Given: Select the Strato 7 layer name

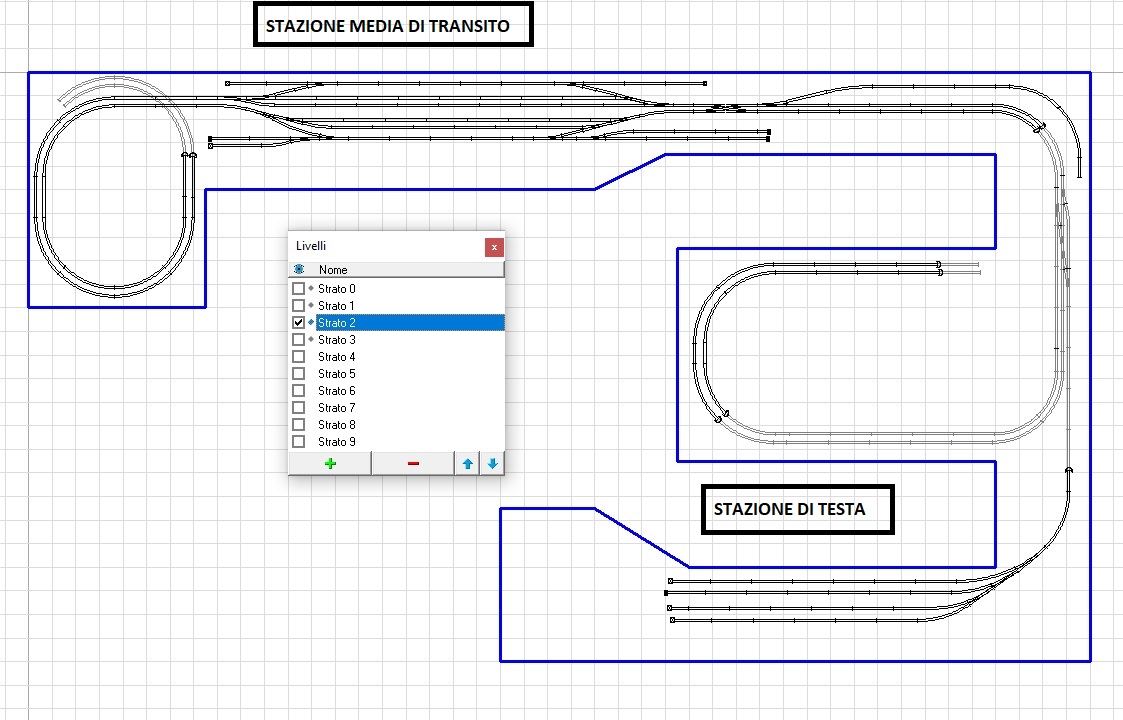Looking at the screenshot, I should pos(337,408).
